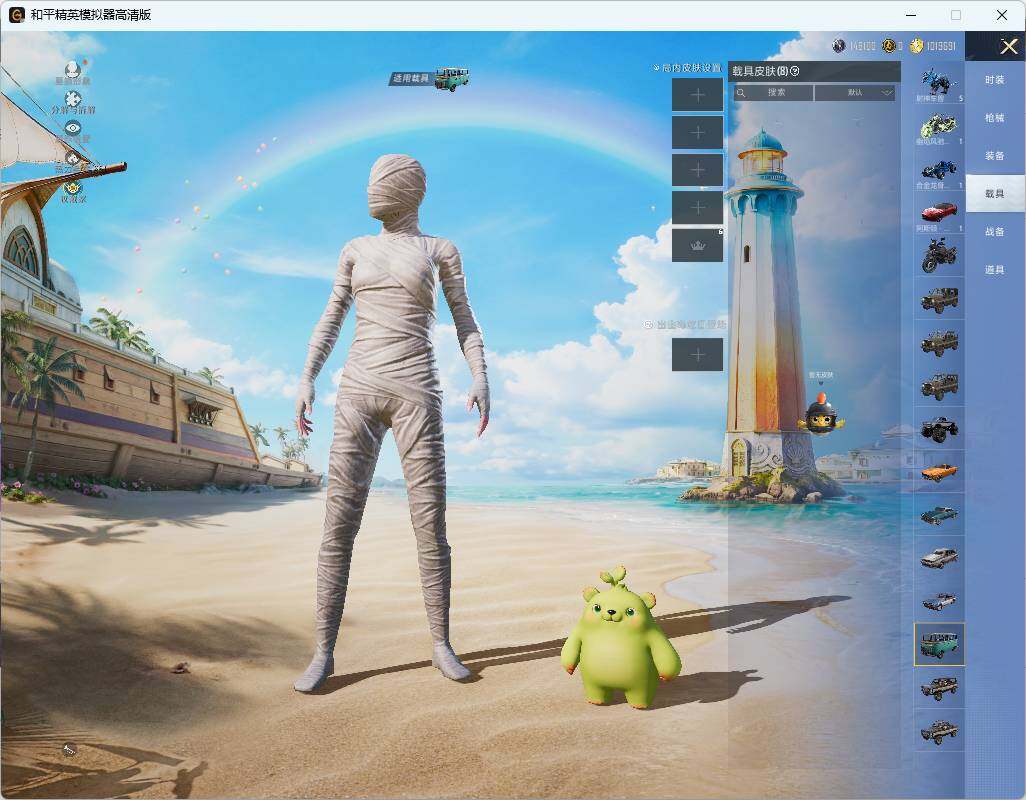Select the blue buggy vehicle skin
This screenshot has height=800, width=1026.
(x=939, y=170)
